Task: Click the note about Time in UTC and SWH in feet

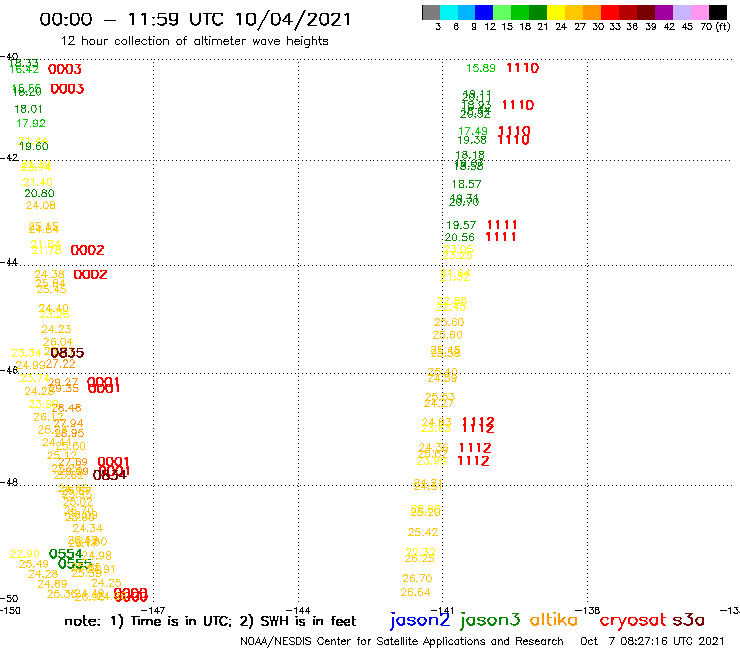Action: [x=210, y=621]
